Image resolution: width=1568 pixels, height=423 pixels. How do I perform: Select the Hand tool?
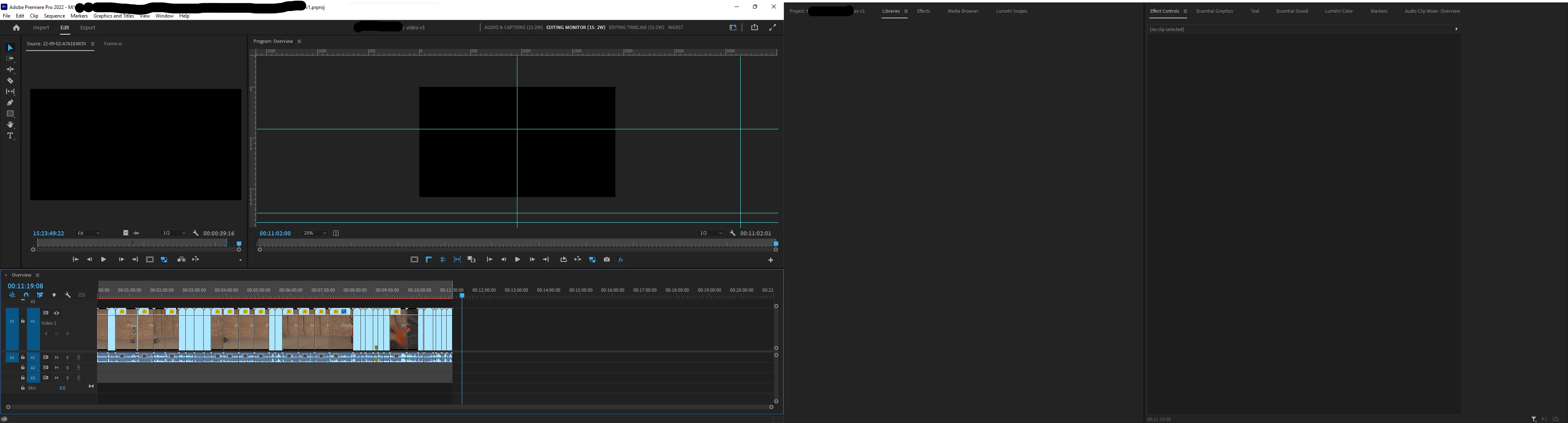pyautogui.click(x=10, y=124)
